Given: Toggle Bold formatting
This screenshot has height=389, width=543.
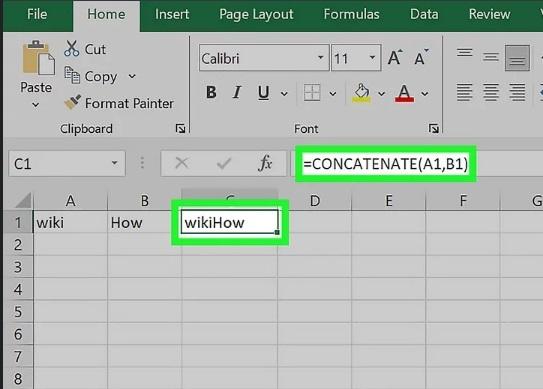Looking at the screenshot, I should [211, 92].
